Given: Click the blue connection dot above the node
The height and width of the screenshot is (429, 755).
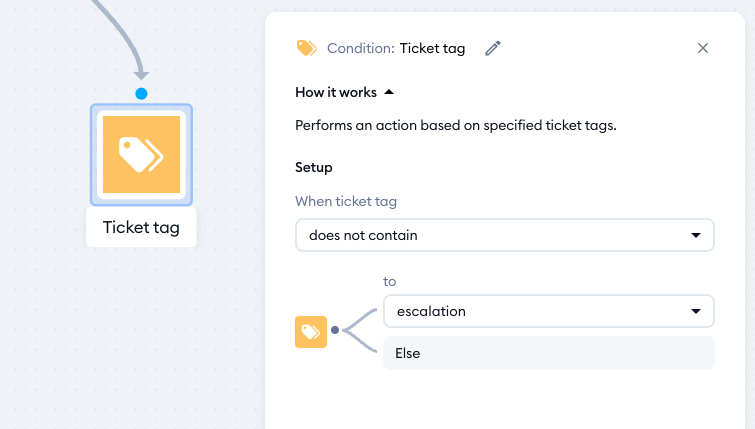Looking at the screenshot, I should (141, 93).
